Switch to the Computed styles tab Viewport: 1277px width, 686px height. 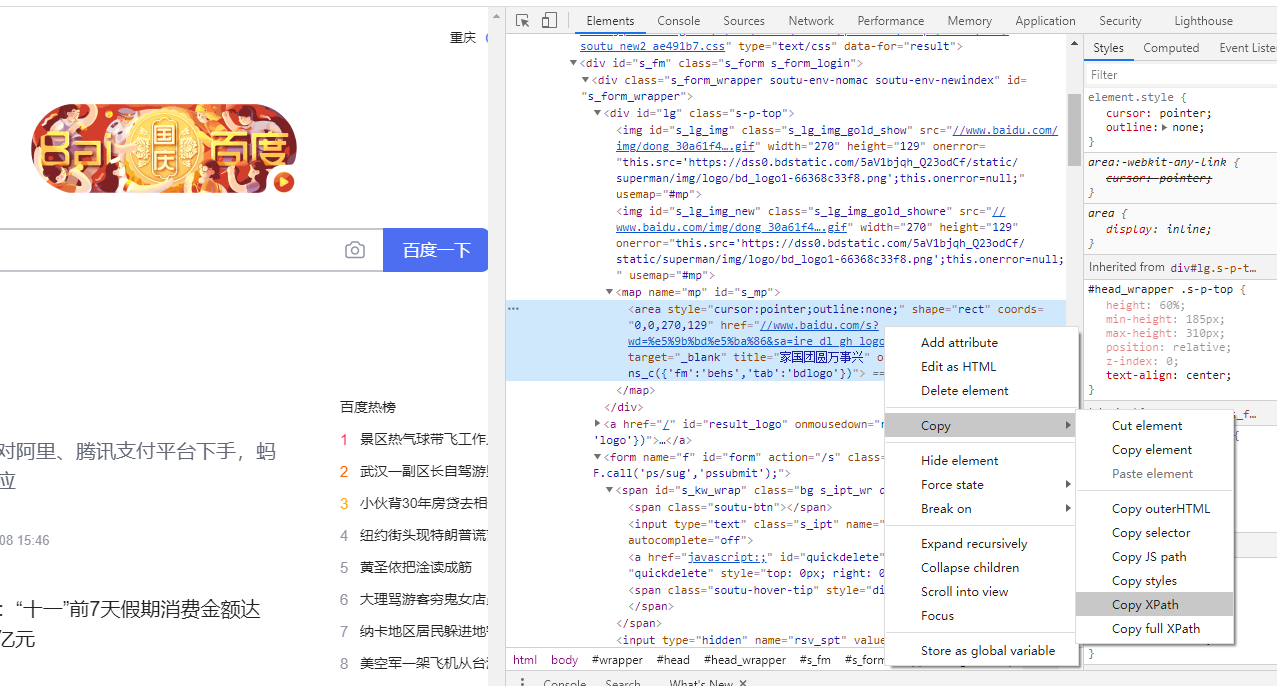(1171, 48)
